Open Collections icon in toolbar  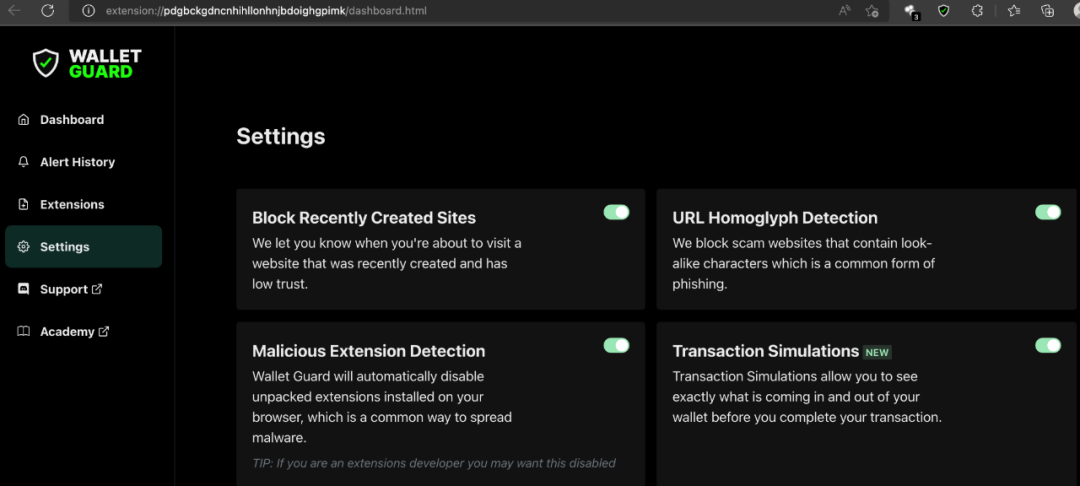[x=1048, y=11]
